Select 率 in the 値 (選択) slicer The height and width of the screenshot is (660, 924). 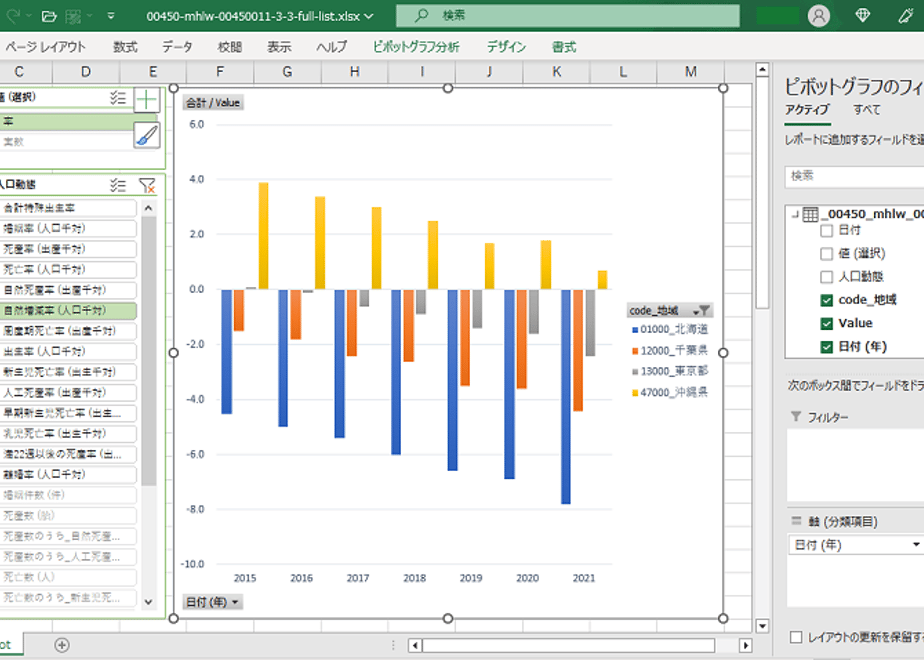point(68,121)
